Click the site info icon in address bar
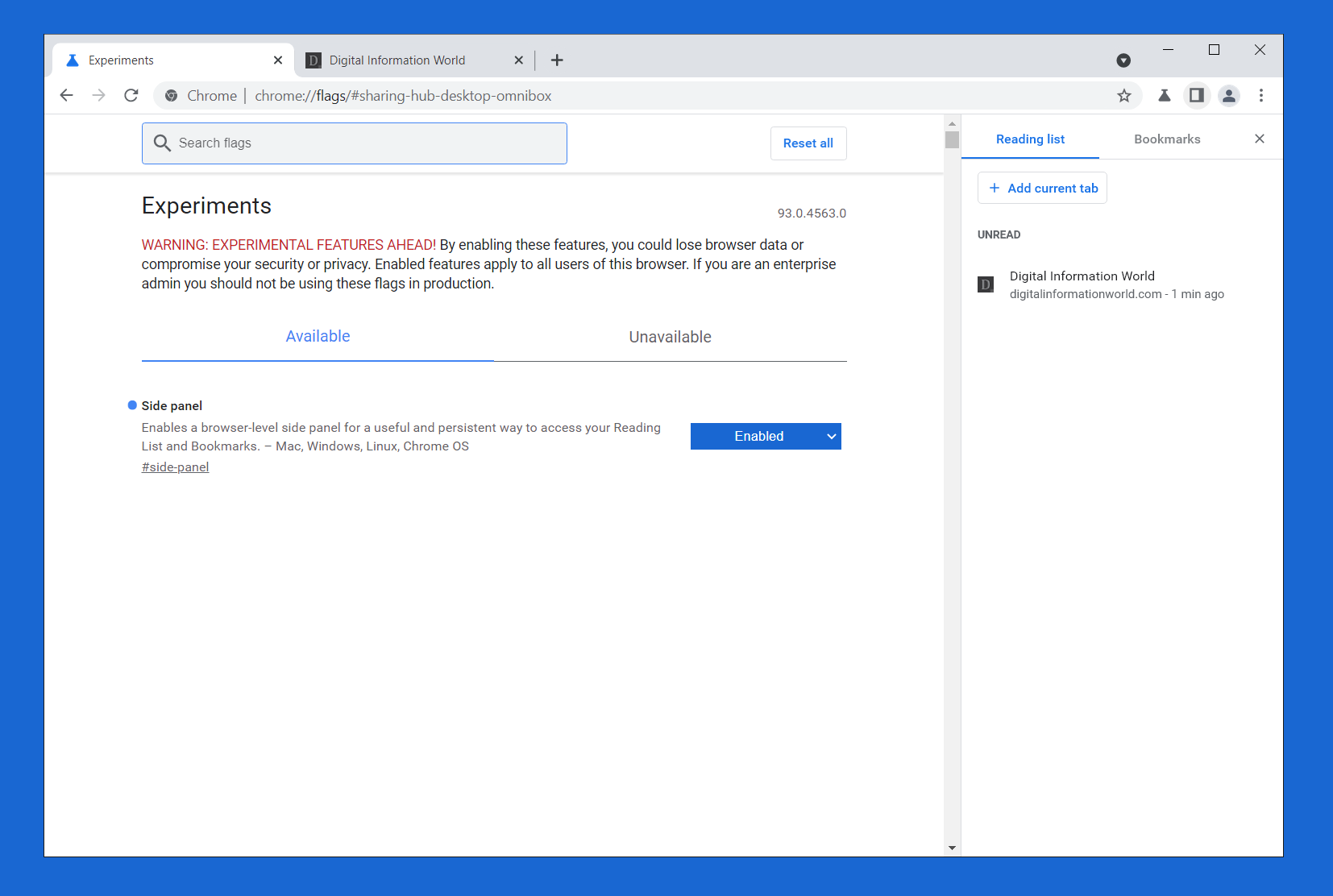 [171, 95]
